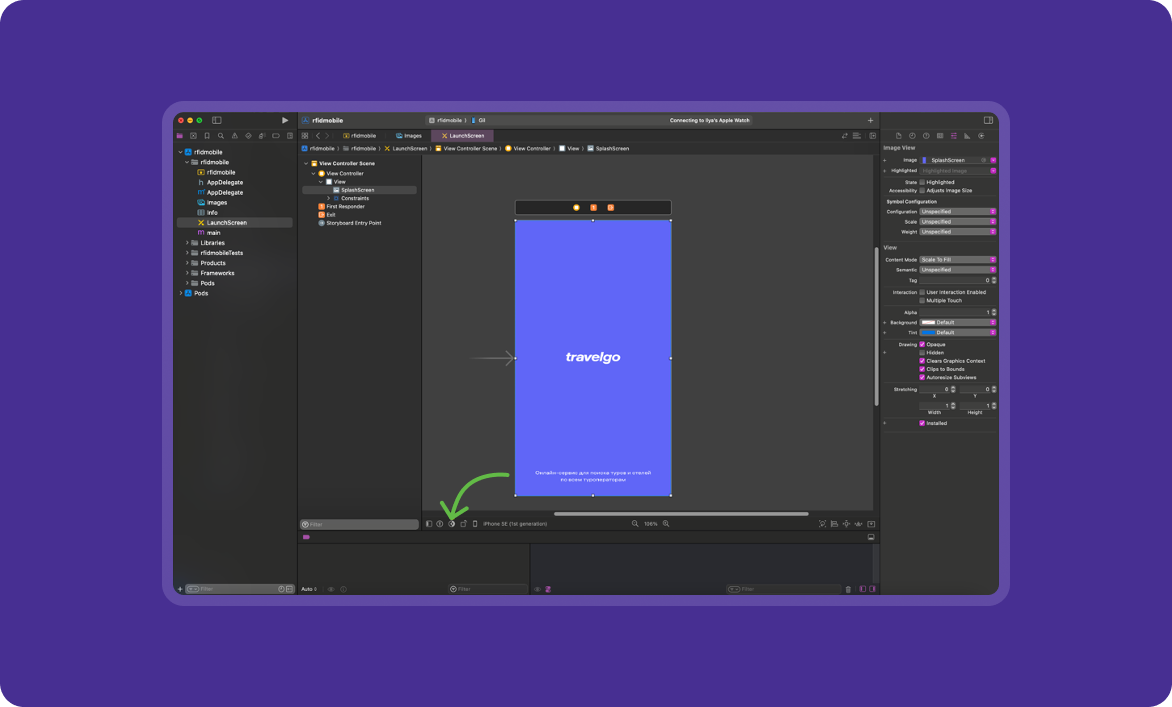Switch to the Images tab
This screenshot has width=1172, height=707.
tap(409, 136)
